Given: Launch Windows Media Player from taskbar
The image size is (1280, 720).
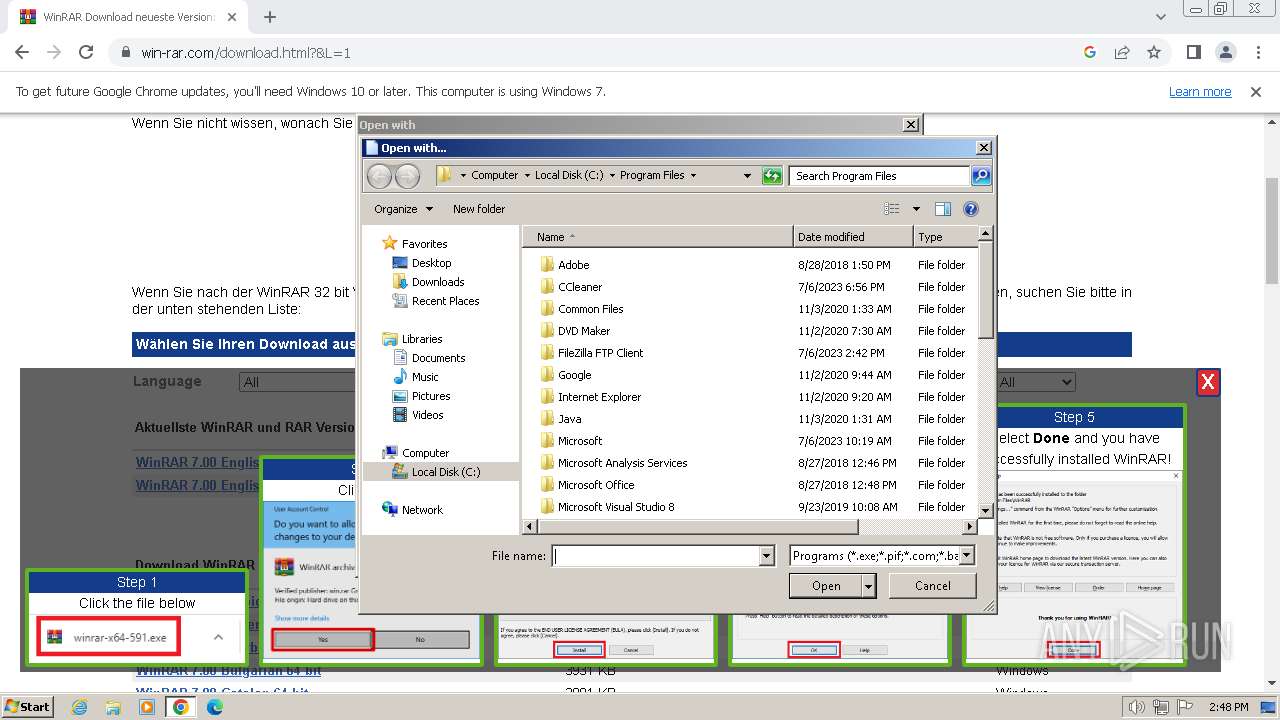Looking at the screenshot, I should 147,707.
